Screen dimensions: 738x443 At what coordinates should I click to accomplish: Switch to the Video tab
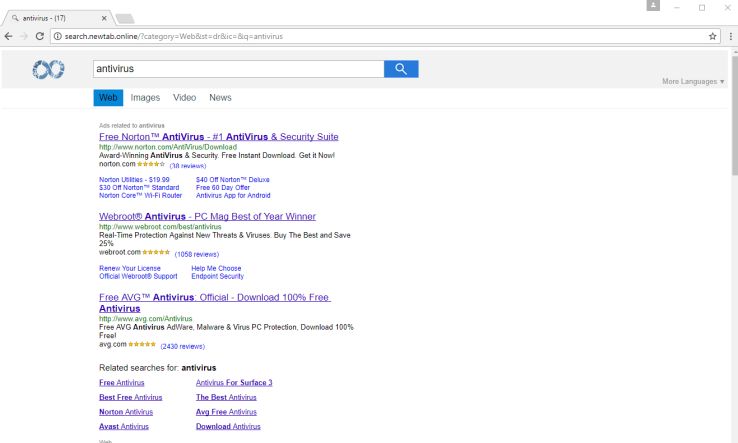click(x=184, y=97)
